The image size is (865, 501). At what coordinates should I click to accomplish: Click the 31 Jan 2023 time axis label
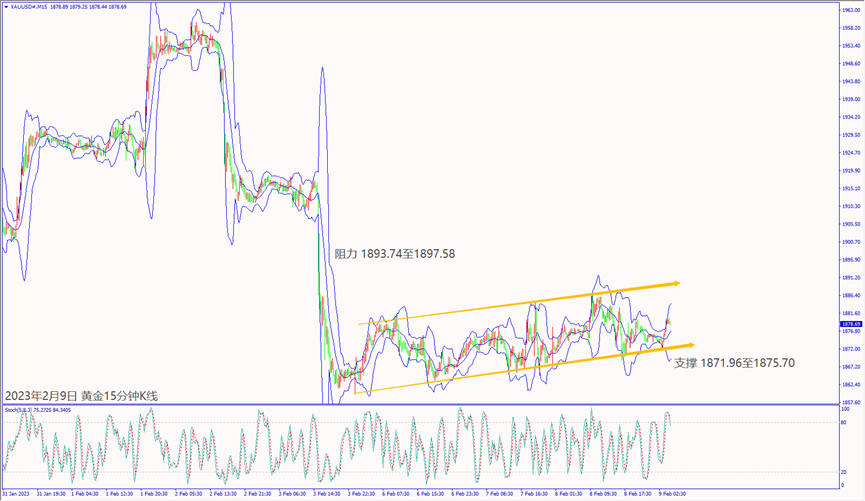[17, 494]
